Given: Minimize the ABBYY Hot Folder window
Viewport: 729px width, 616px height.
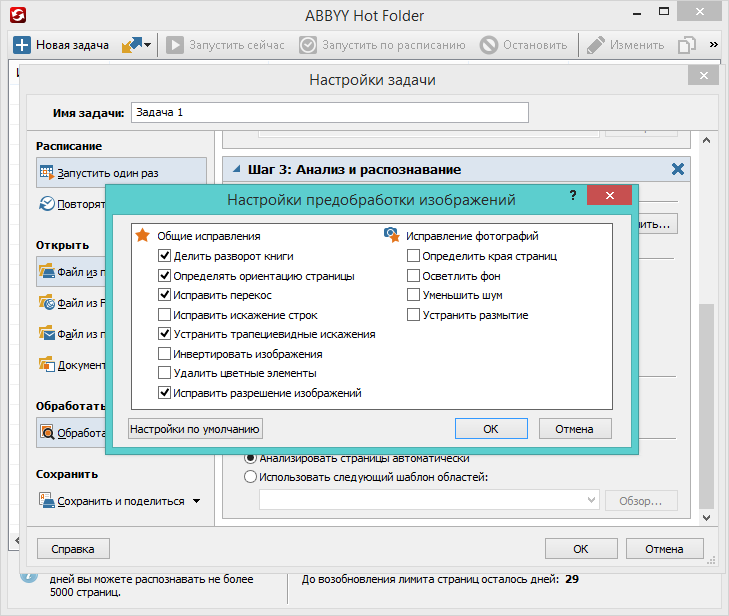Looking at the screenshot, I should click(x=637, y=13).
